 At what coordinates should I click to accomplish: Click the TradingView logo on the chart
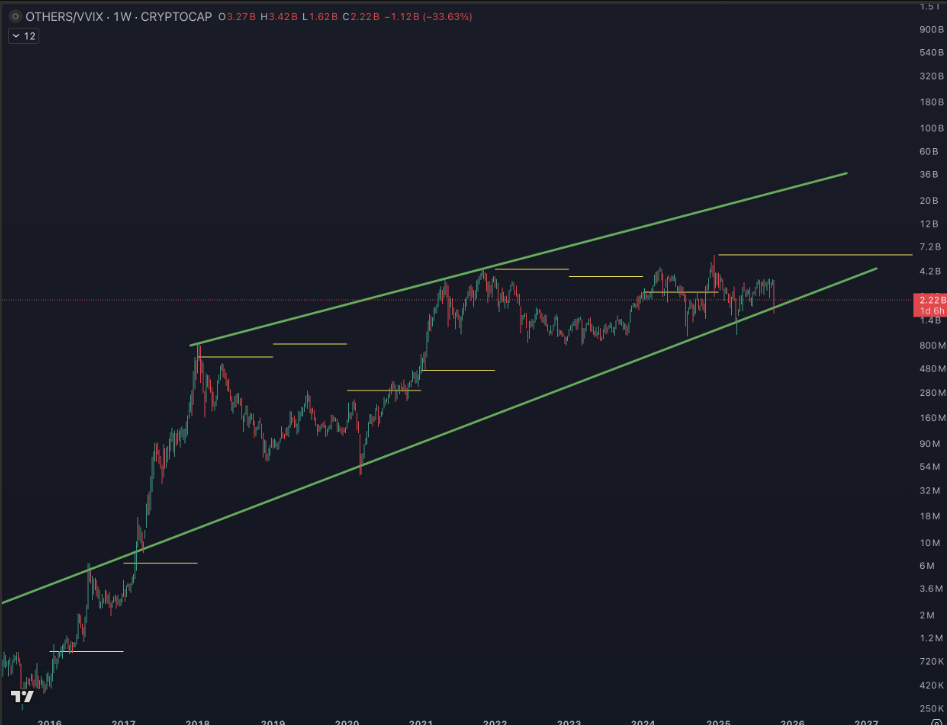pos(22,696)
